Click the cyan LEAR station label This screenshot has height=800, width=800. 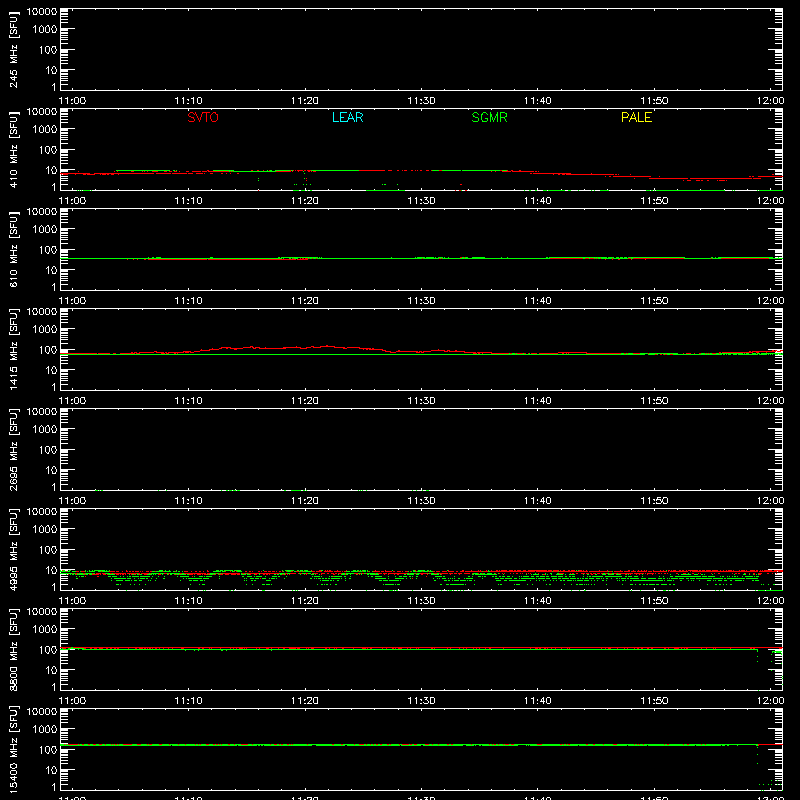[347, 117]
